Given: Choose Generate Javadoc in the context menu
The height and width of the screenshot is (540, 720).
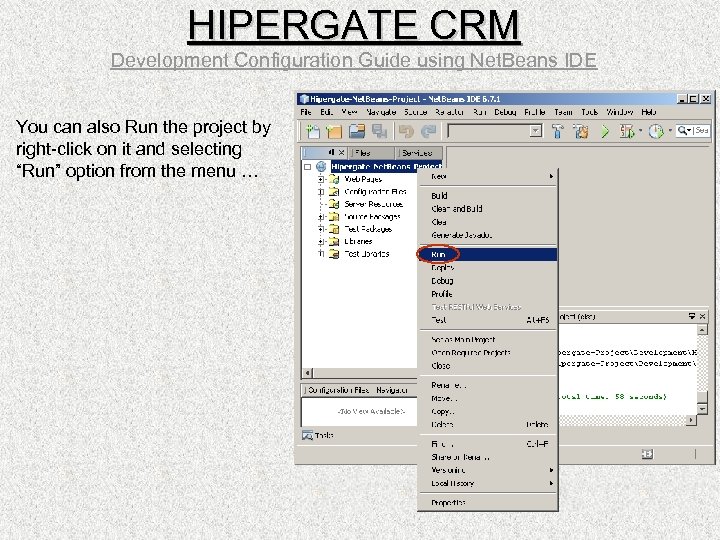Looking at the screenshot, I should click(x=488, y=235).
